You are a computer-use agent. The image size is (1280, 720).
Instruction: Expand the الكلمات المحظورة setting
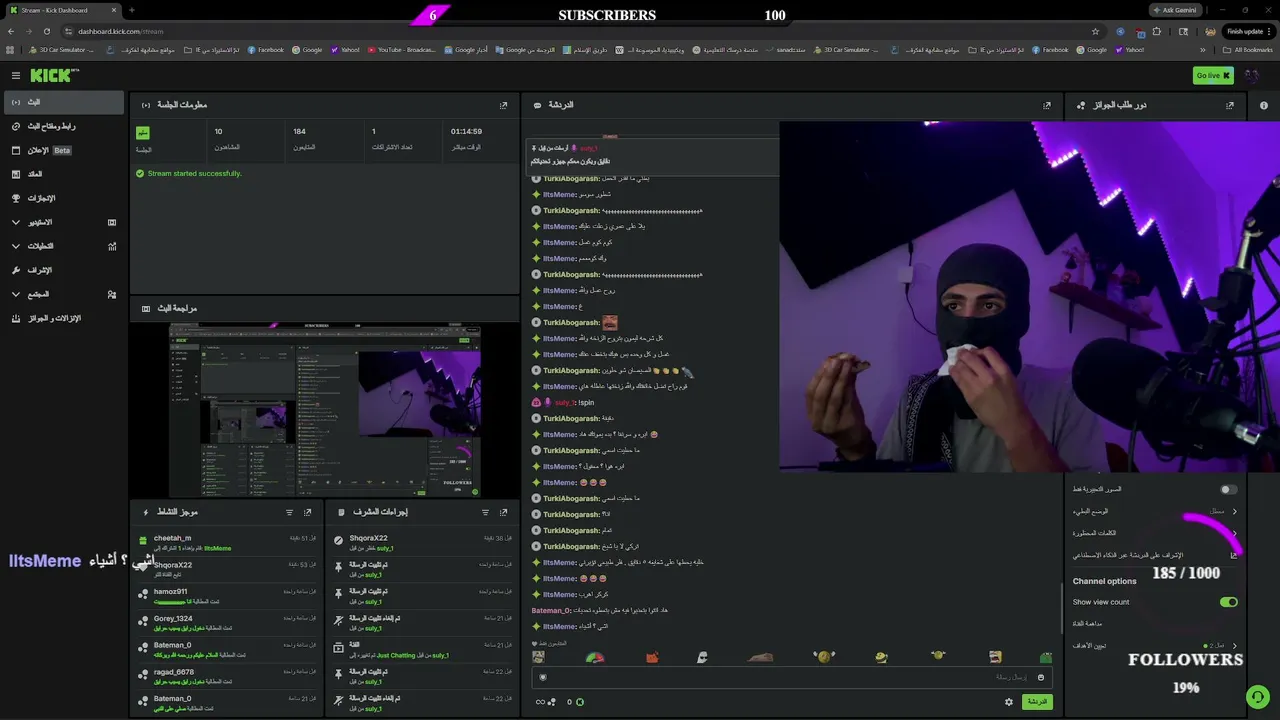(1234, 533)
